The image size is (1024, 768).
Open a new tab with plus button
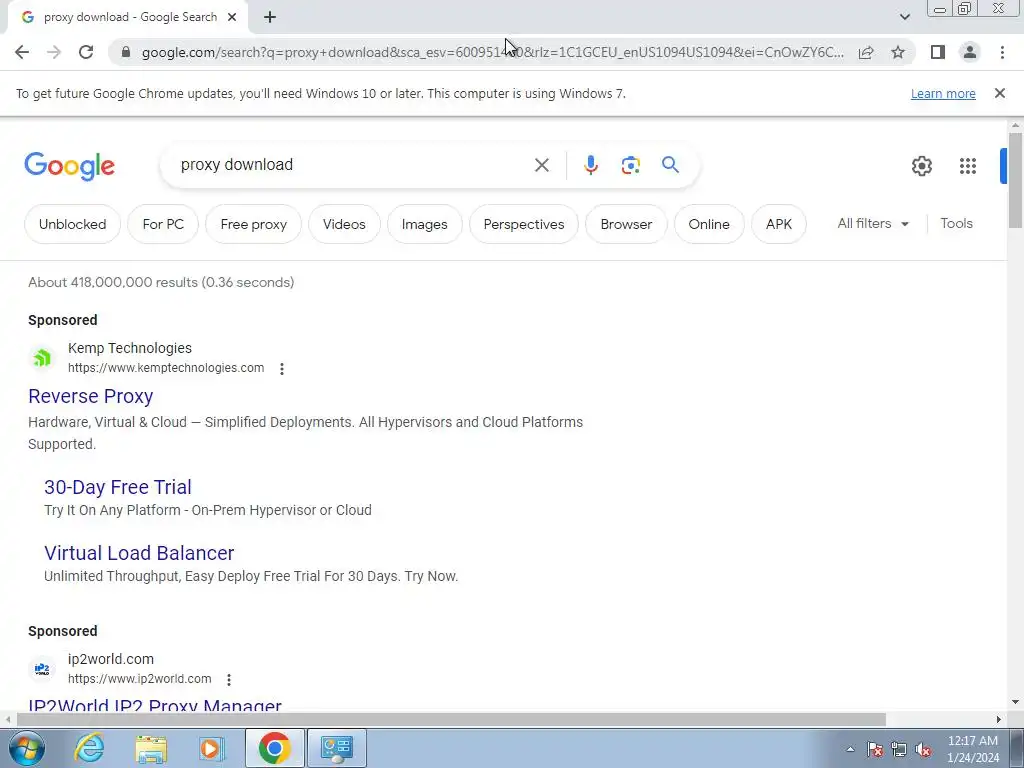tap(270, 18)
